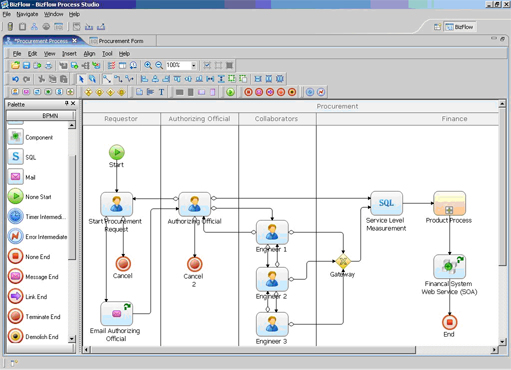Click the save disk toolbar icon
The image size is (511, 370).
[26, 65]
